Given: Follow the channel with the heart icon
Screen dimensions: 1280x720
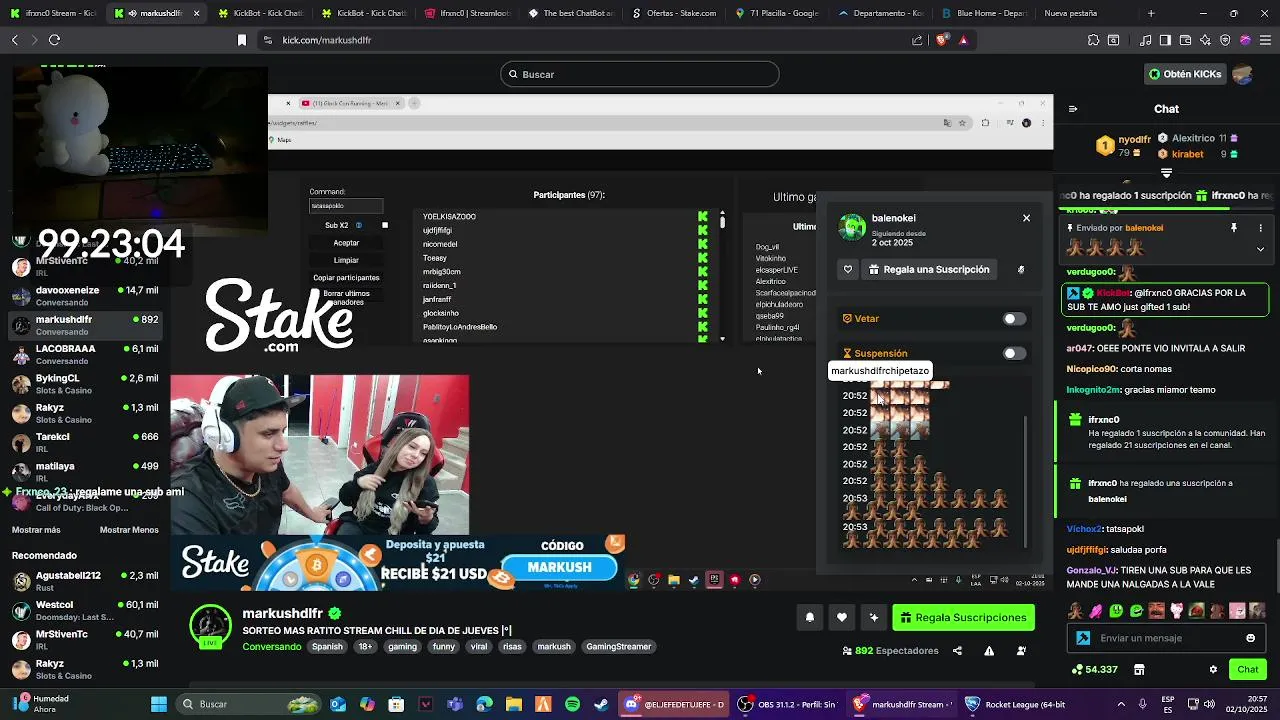Looking at the screenshot, I should click(x=842, y=618).
